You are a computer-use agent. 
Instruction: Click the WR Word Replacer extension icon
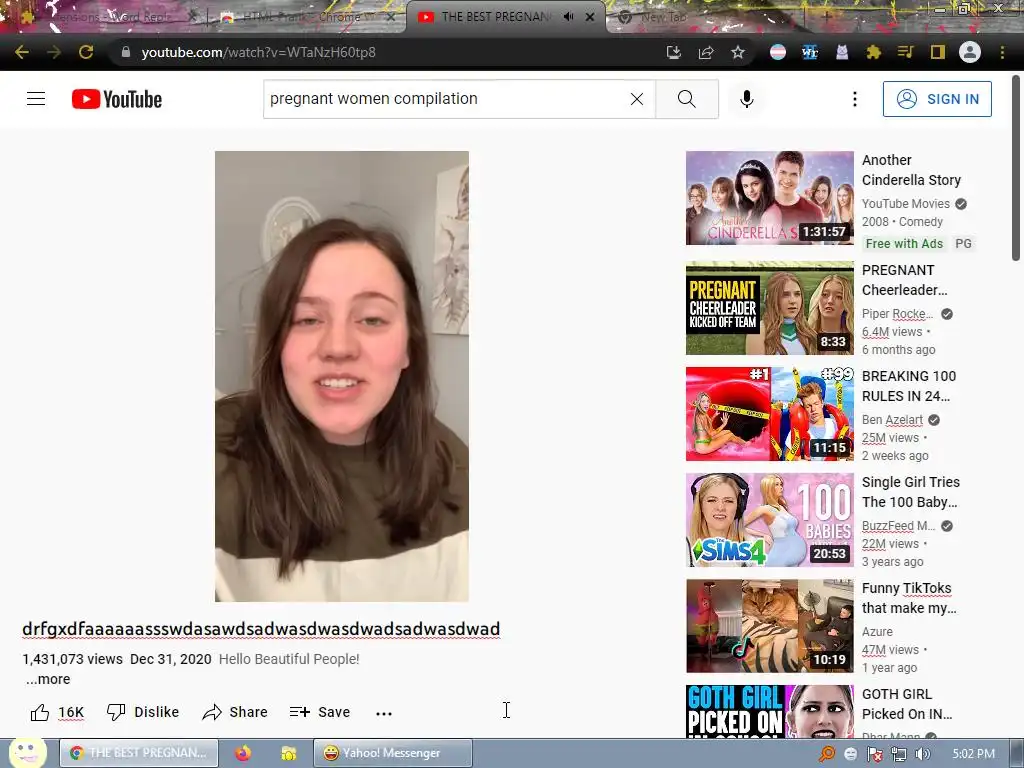tap(810, 52)
